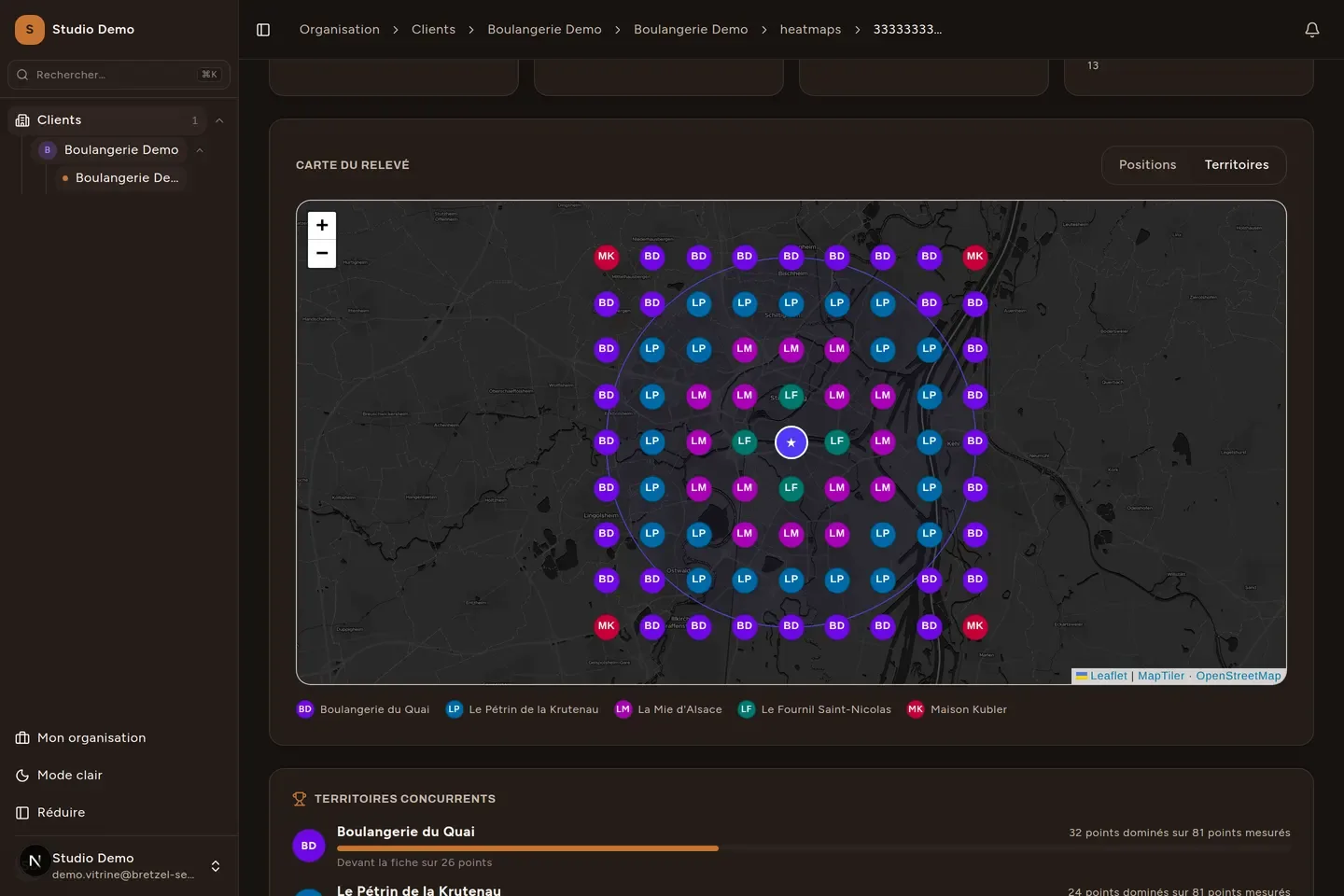This screenshot has height=896, width=1344.
Task: Switch to the Positions tab
Action: click(1147, 165)
